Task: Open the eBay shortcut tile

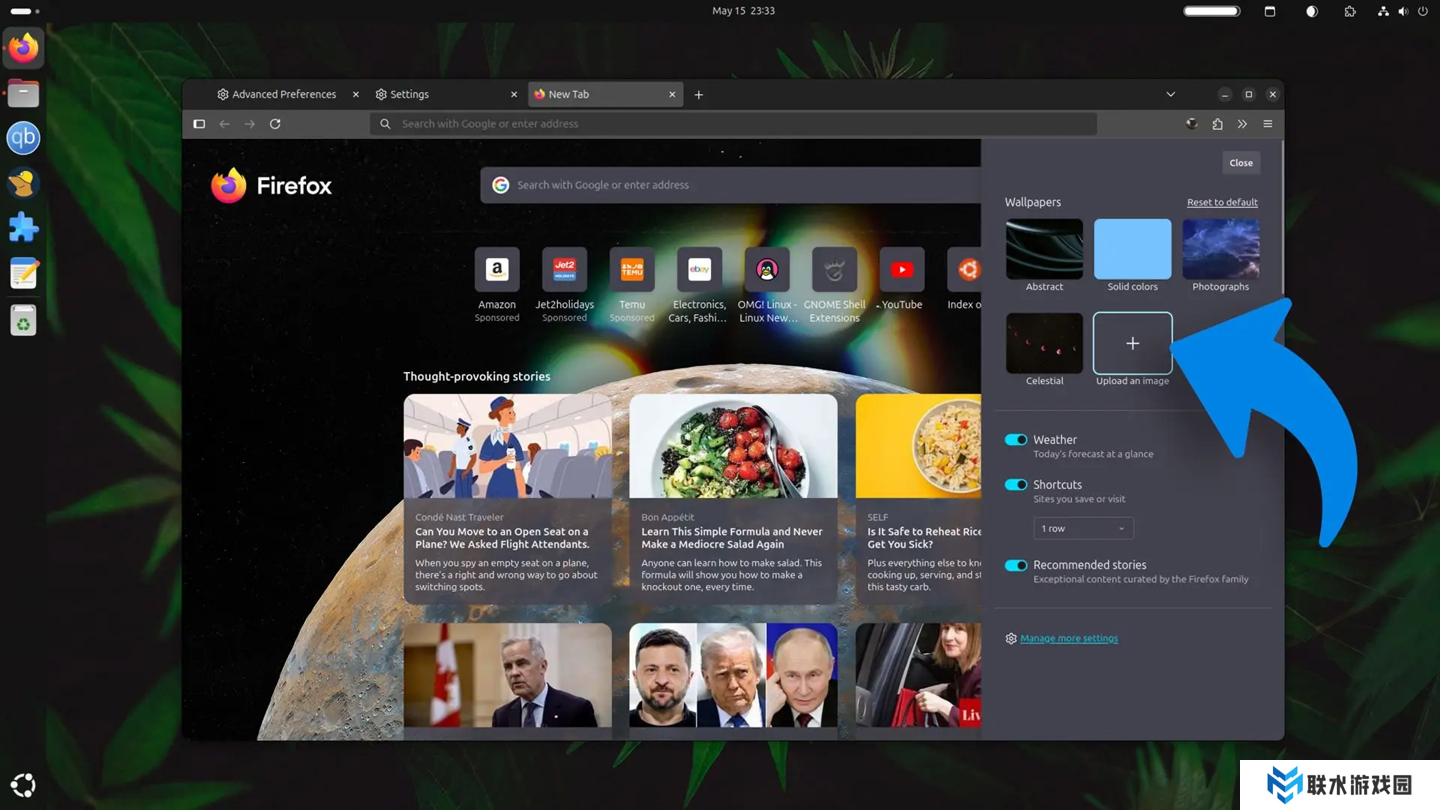Action: pos(699,270)
